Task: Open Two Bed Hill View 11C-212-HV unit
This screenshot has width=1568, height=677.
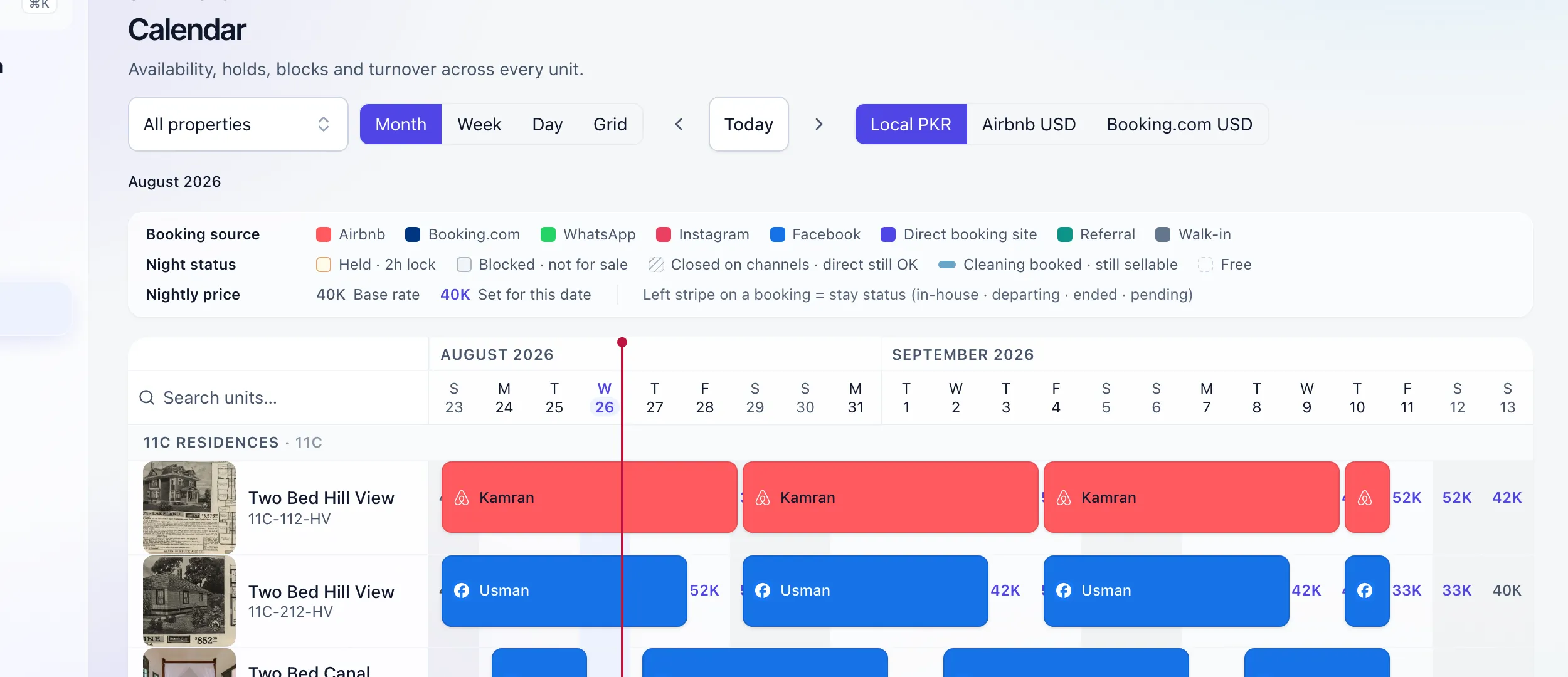Action: pos(321,601)
